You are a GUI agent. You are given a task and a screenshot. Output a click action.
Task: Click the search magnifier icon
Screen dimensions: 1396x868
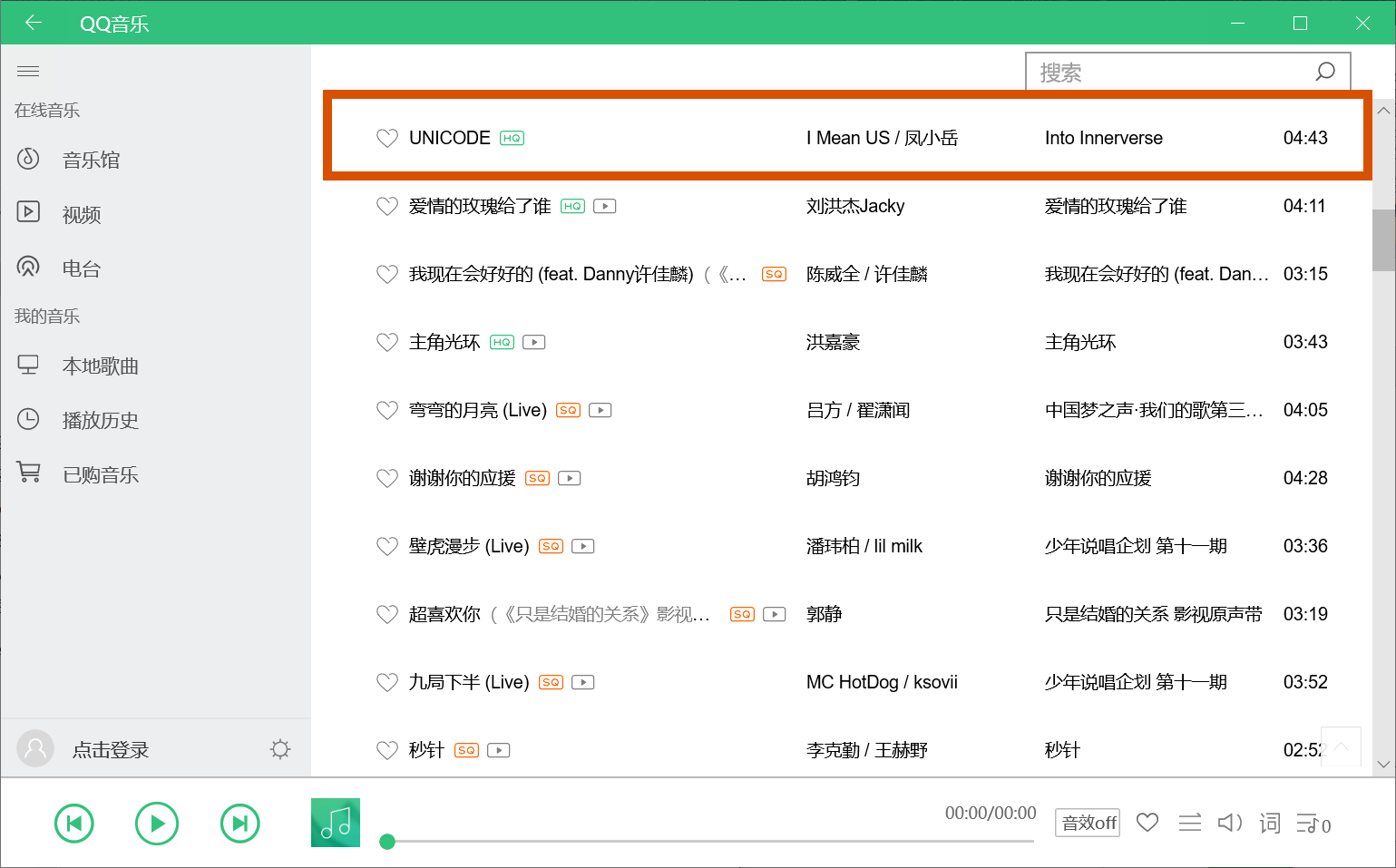click(x=1325, y=72)
